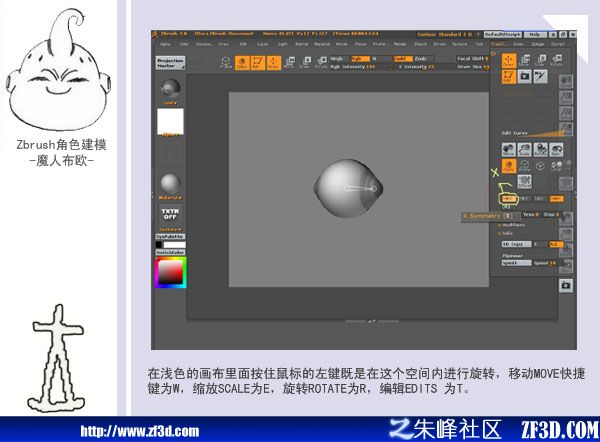Screen dimensions: 600x442
Task: Select Move in Transform palette
Action: click(525, 60)
